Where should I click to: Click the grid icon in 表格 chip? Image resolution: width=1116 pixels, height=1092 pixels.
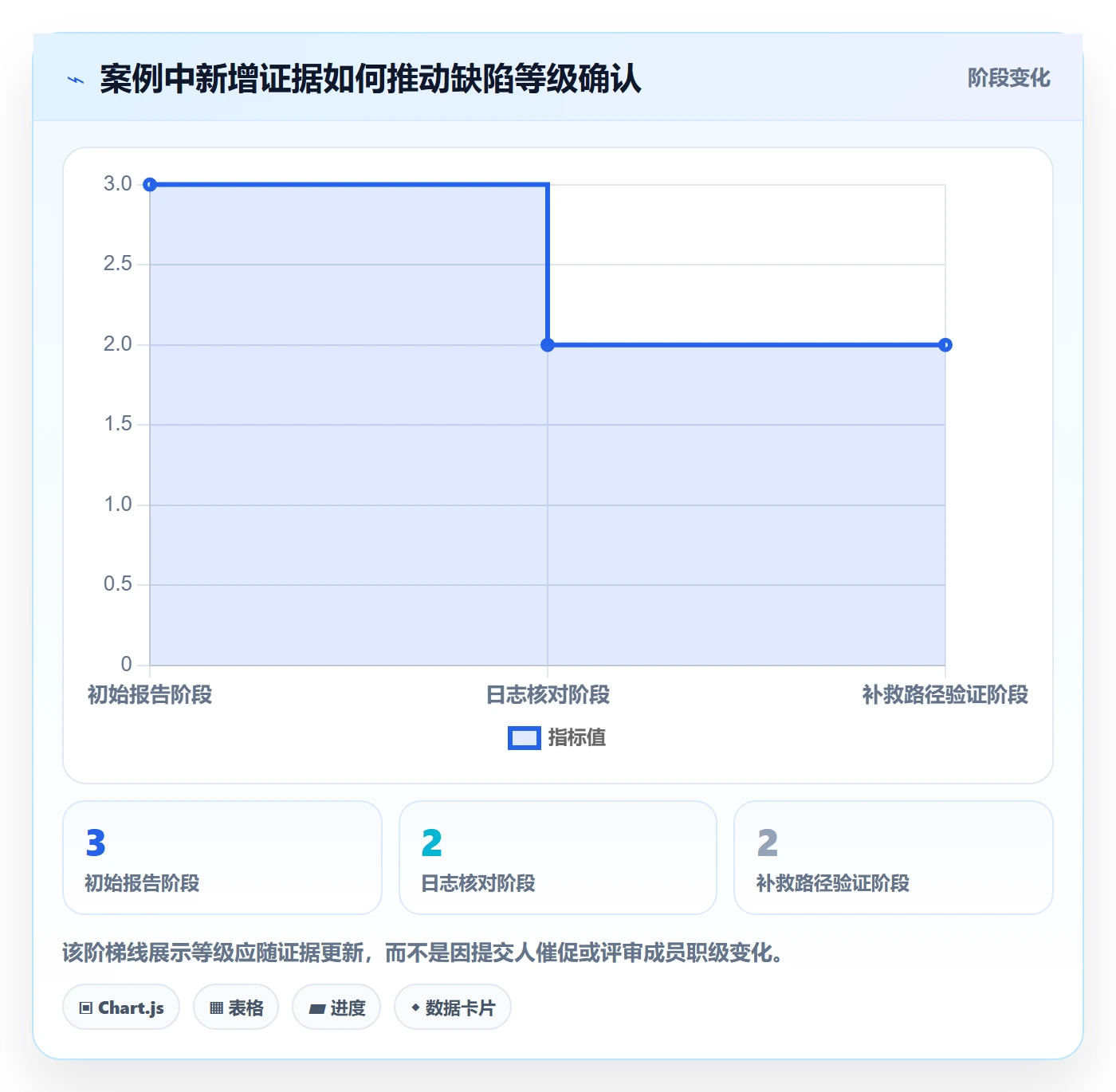[216, 1008]
